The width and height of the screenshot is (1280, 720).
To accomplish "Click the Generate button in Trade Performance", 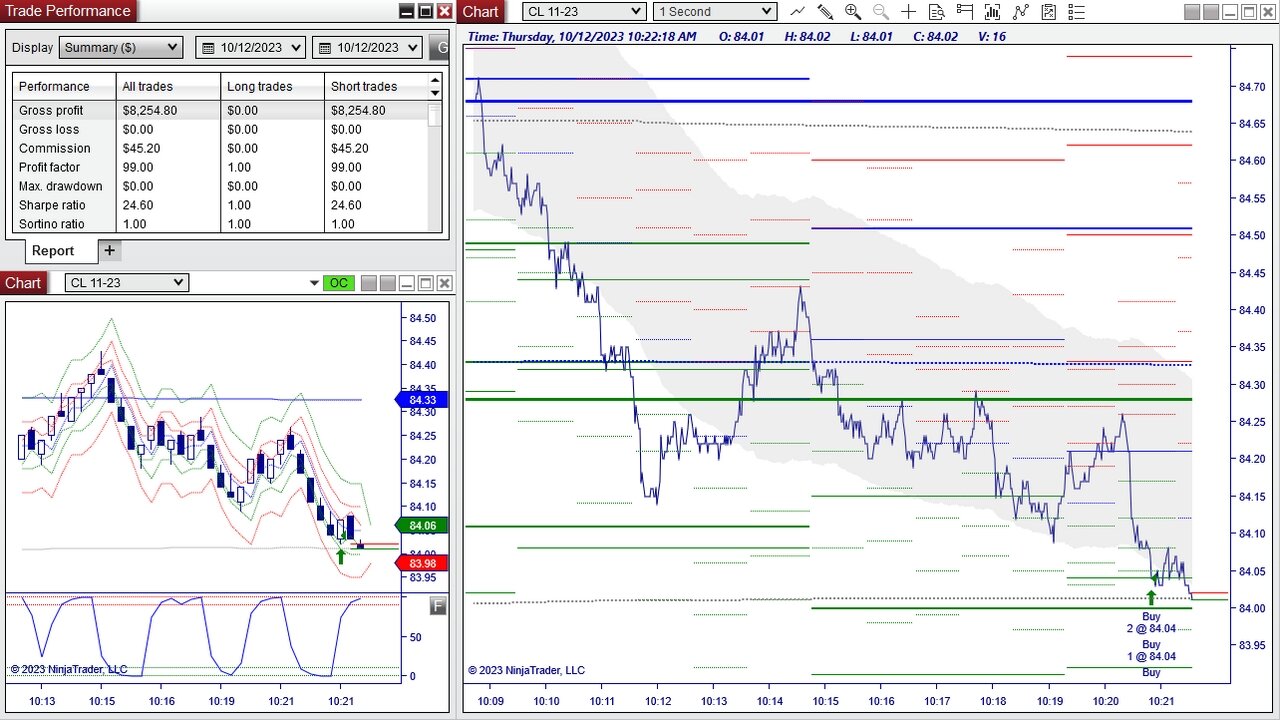I will tap(438, 47).
